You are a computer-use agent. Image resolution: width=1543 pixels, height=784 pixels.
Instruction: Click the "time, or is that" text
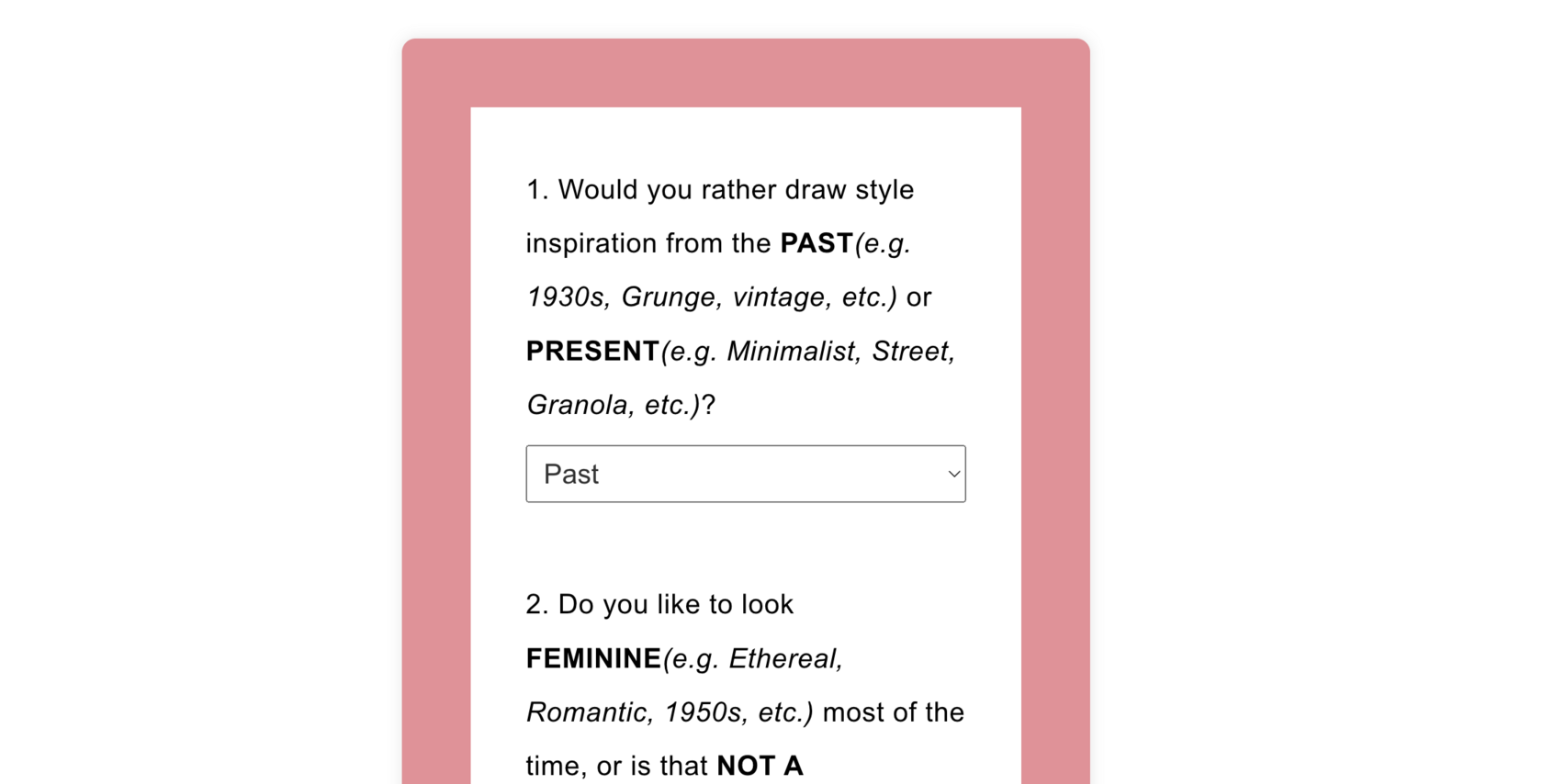click(617, 766)
